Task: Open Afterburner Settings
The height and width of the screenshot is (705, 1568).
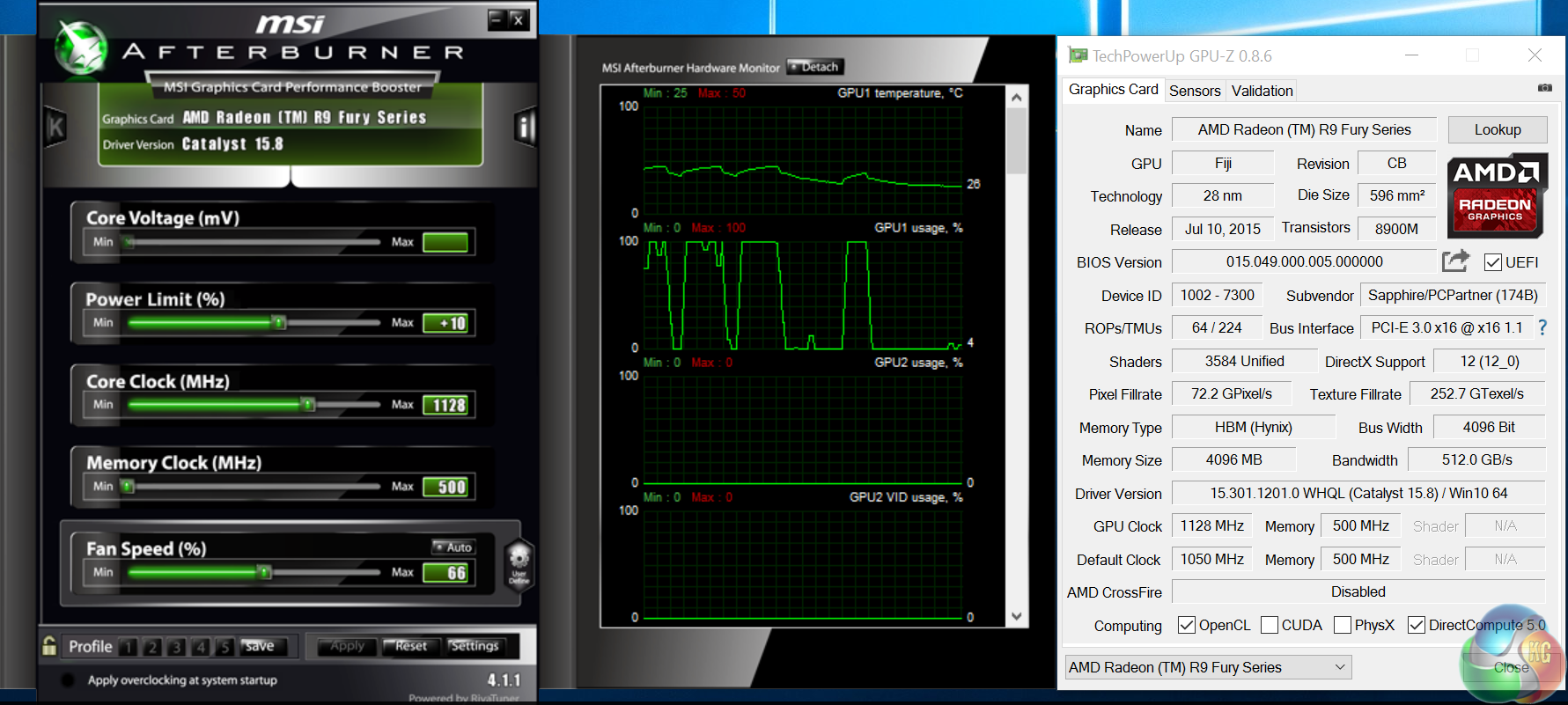Action: pos(475,646)
